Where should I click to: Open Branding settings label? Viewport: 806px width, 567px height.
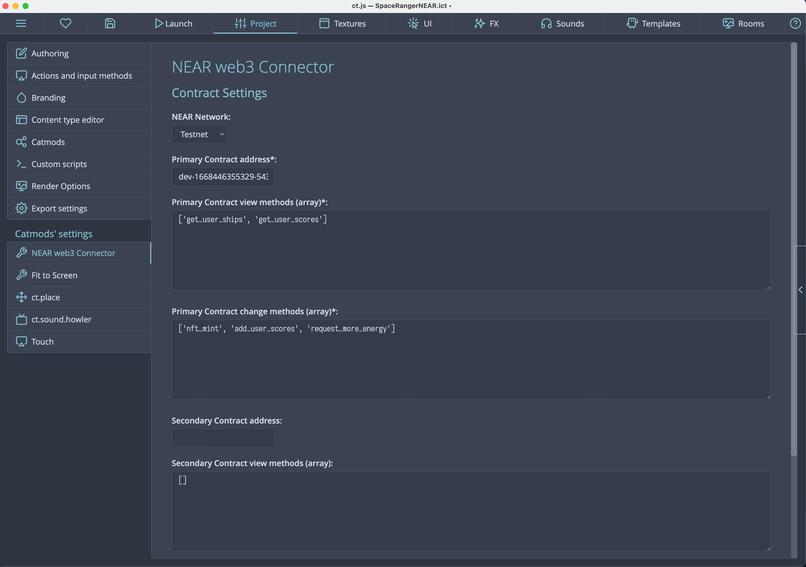click(x=48, y=98)
